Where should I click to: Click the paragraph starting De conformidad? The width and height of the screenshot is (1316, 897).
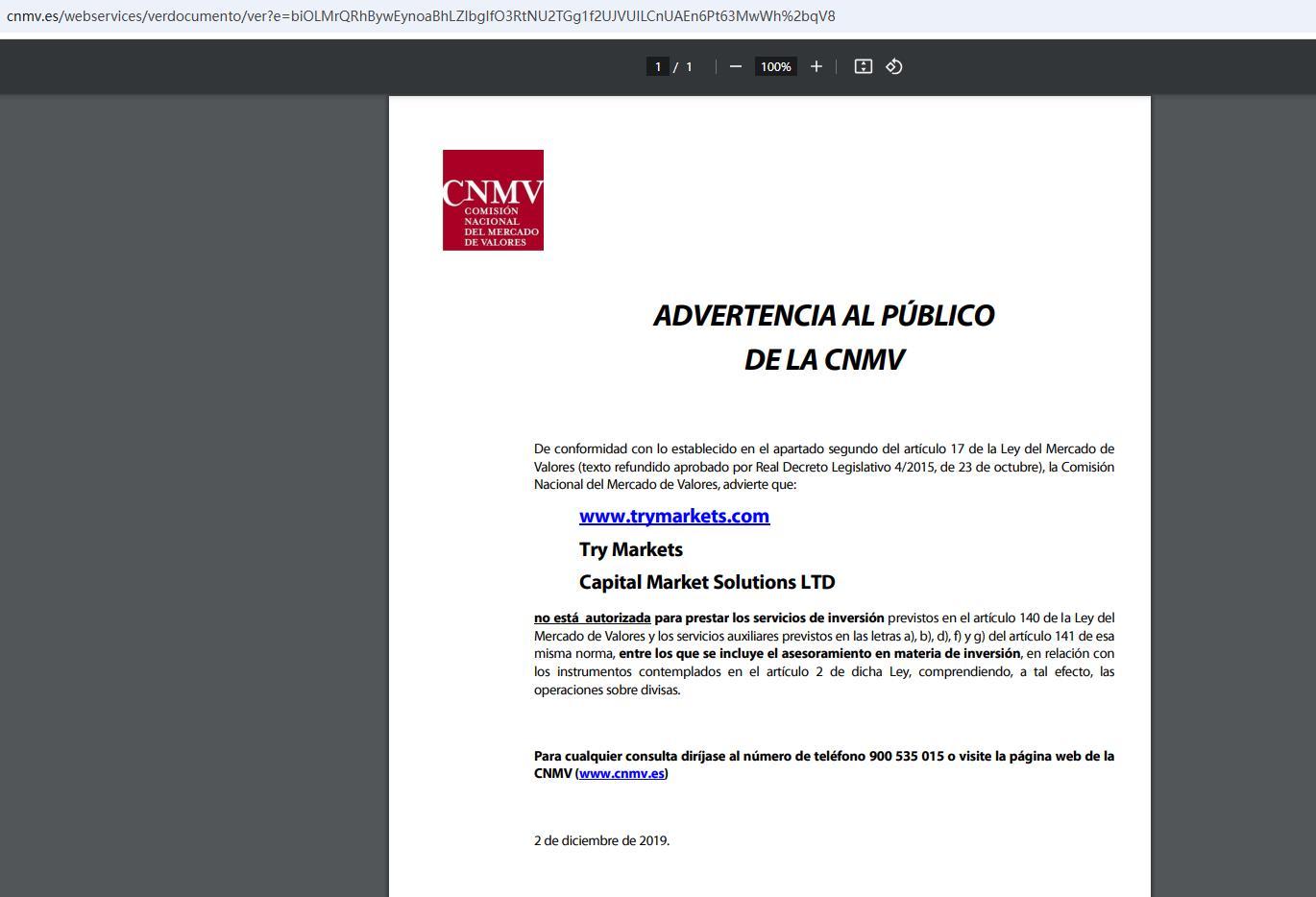click(823, 466)
